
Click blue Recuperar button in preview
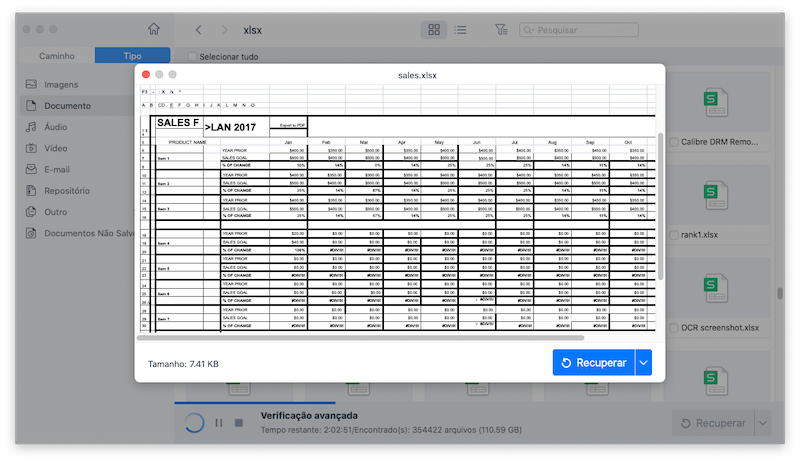pyautogui.click(x=593, y=363)
